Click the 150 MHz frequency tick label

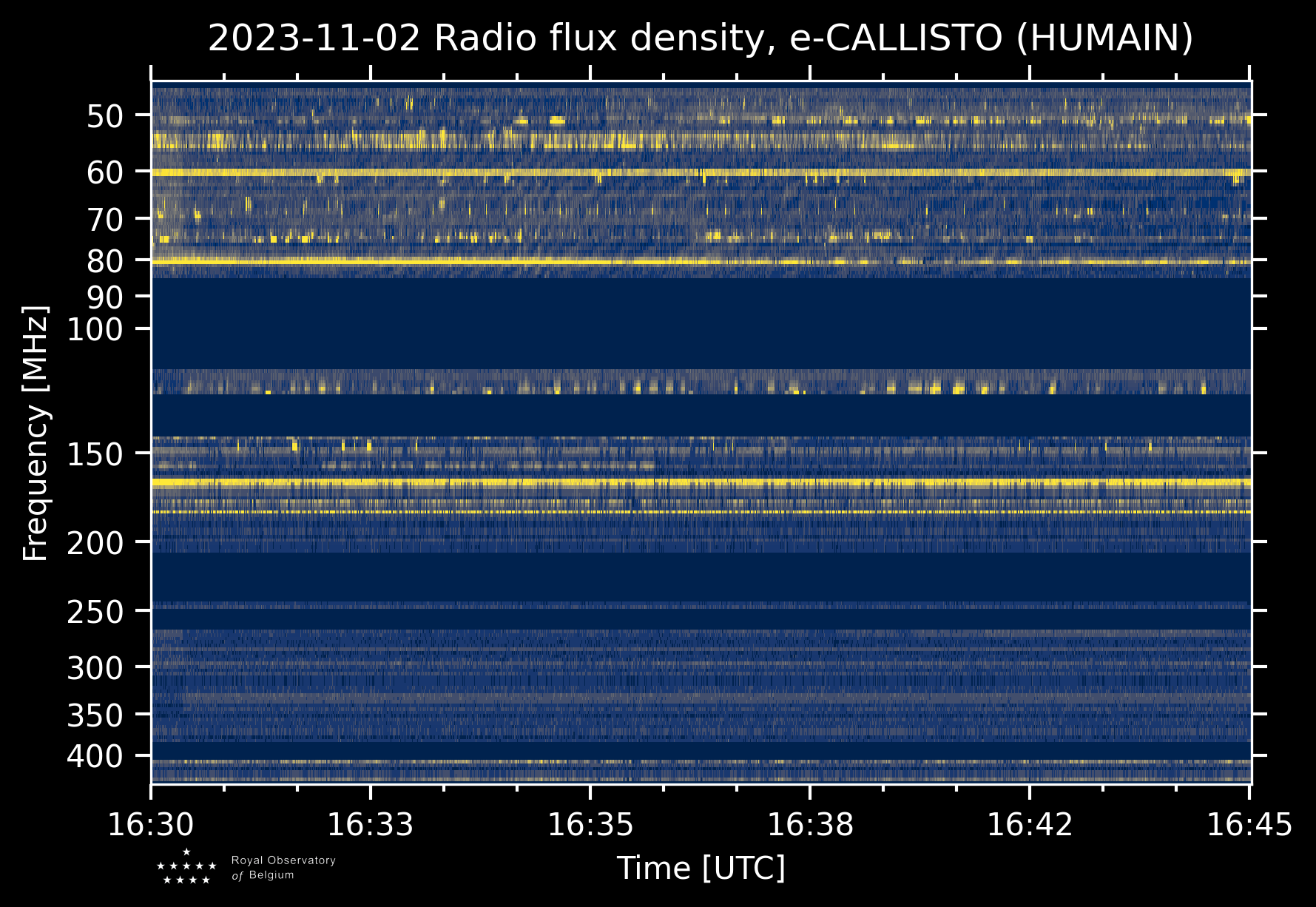95,454
